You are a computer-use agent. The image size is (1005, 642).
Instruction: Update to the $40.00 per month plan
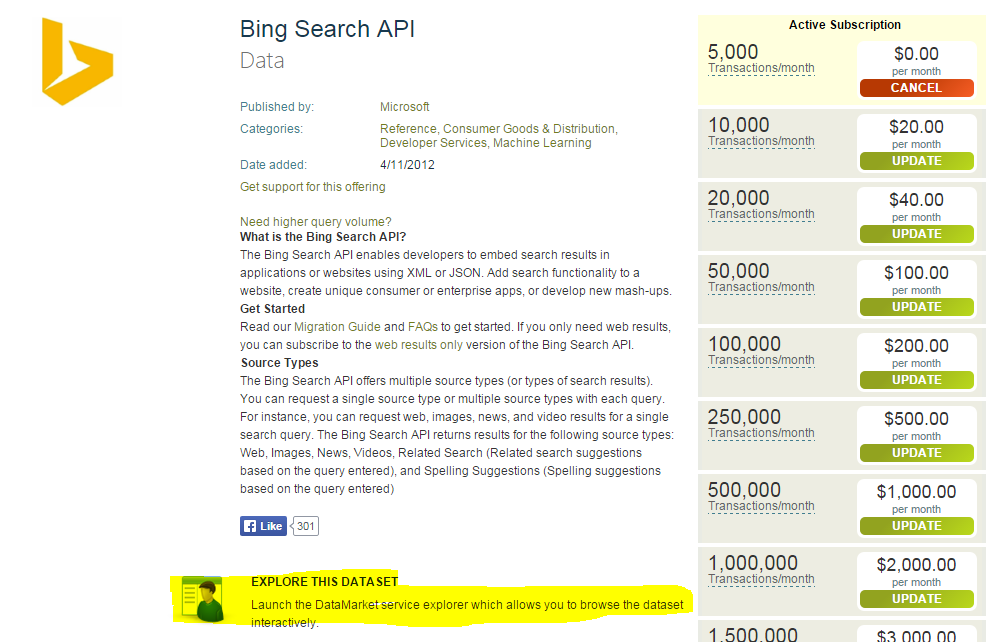pos(917,234)
